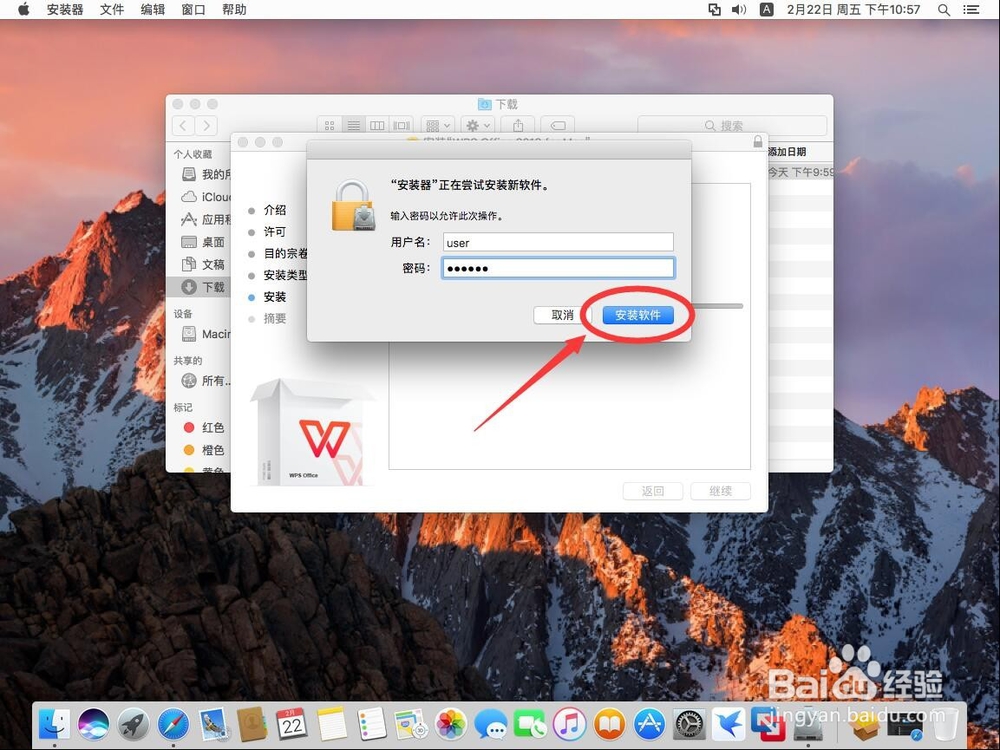Open Mail from the Dock

tap(213, 724)
